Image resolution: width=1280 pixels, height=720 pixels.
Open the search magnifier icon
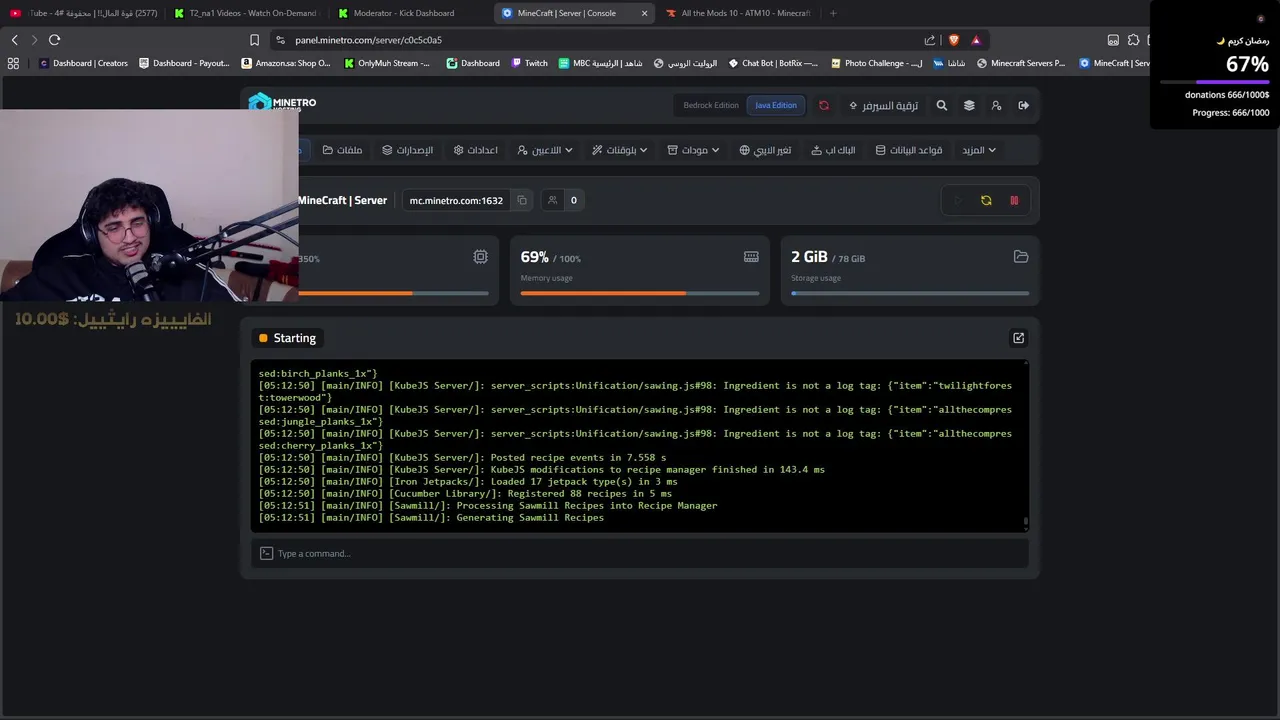(x=941, y=105)
